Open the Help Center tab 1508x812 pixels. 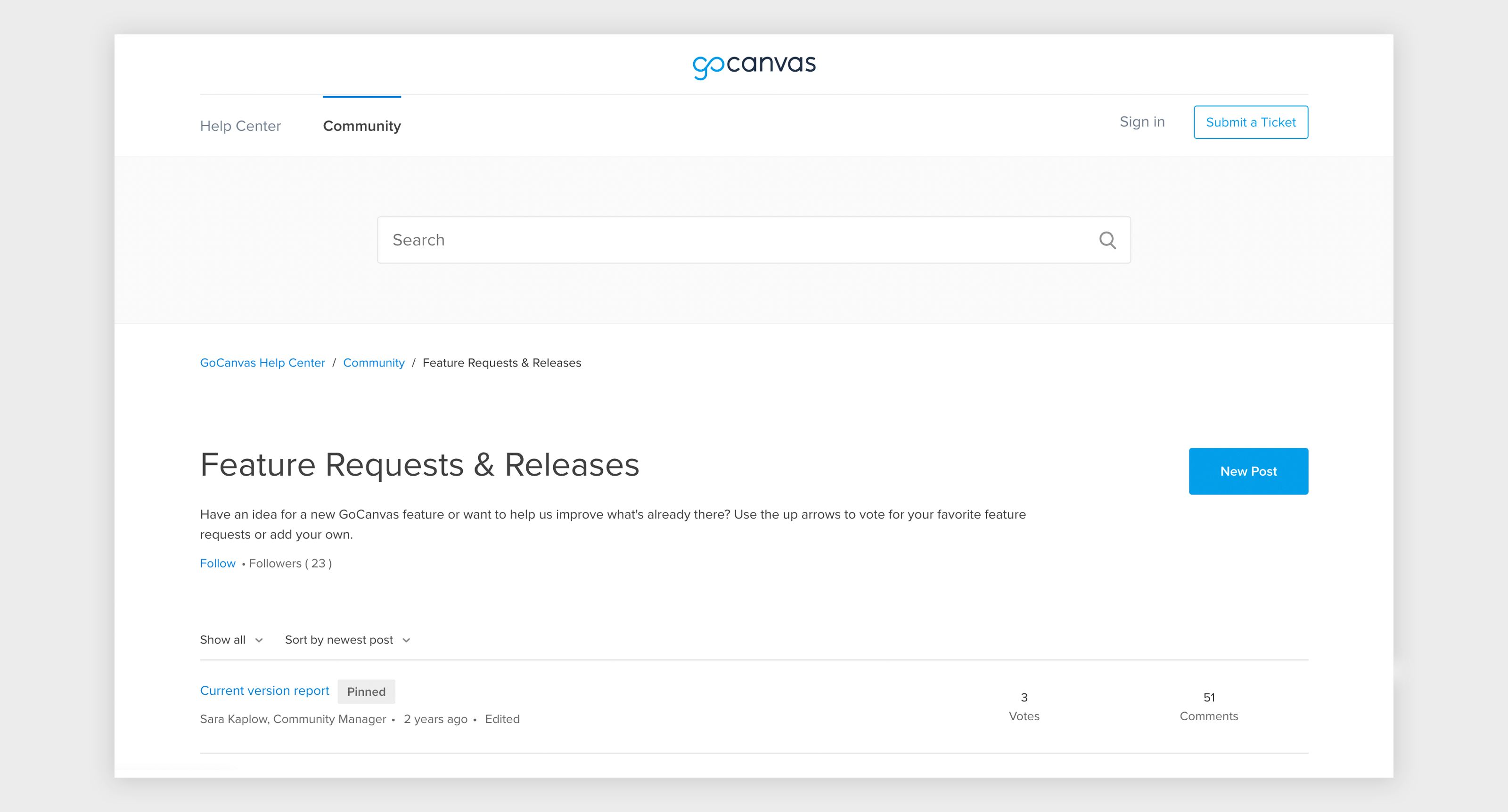click(x=240, y=126)
